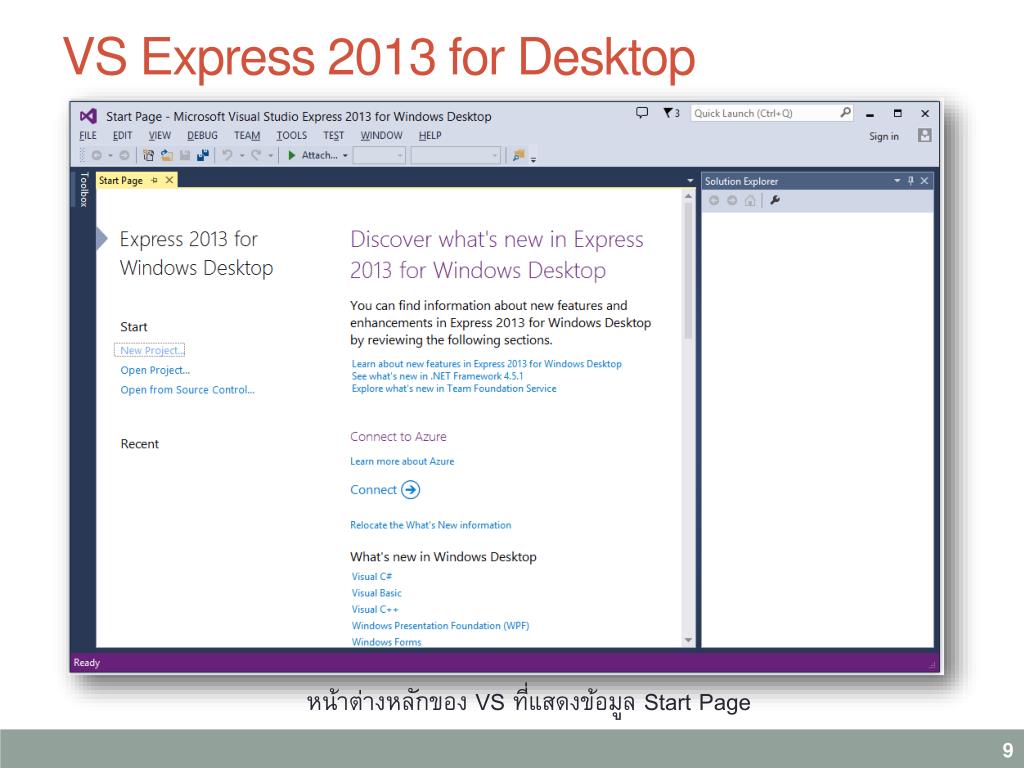Click the Quick Launch magnifier icon
Screen dimensions: 1024x768
[x=845, y=112]
